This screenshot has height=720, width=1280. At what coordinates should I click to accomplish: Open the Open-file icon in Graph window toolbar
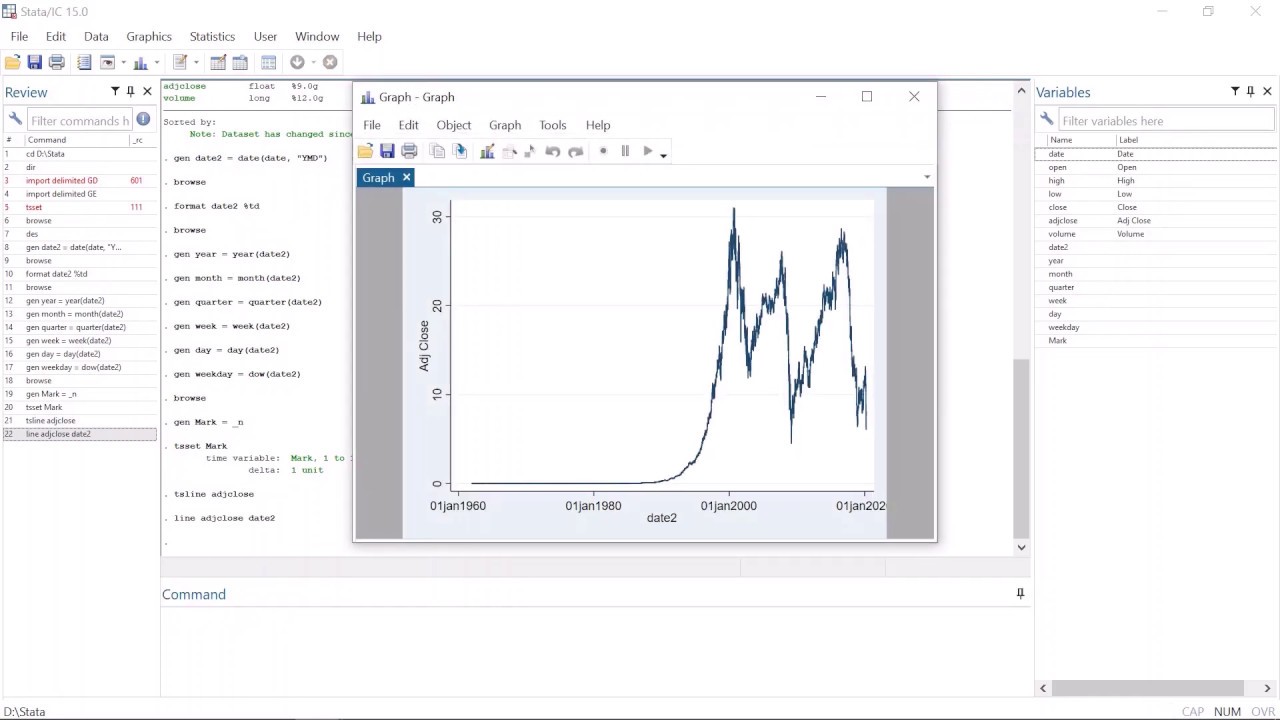pyautogui.click(x=365, y=151)
